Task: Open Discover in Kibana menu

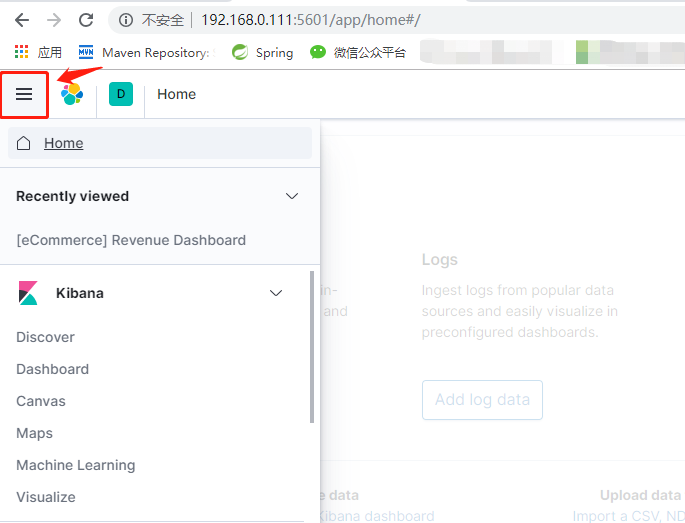Action: tap(45, 337)
